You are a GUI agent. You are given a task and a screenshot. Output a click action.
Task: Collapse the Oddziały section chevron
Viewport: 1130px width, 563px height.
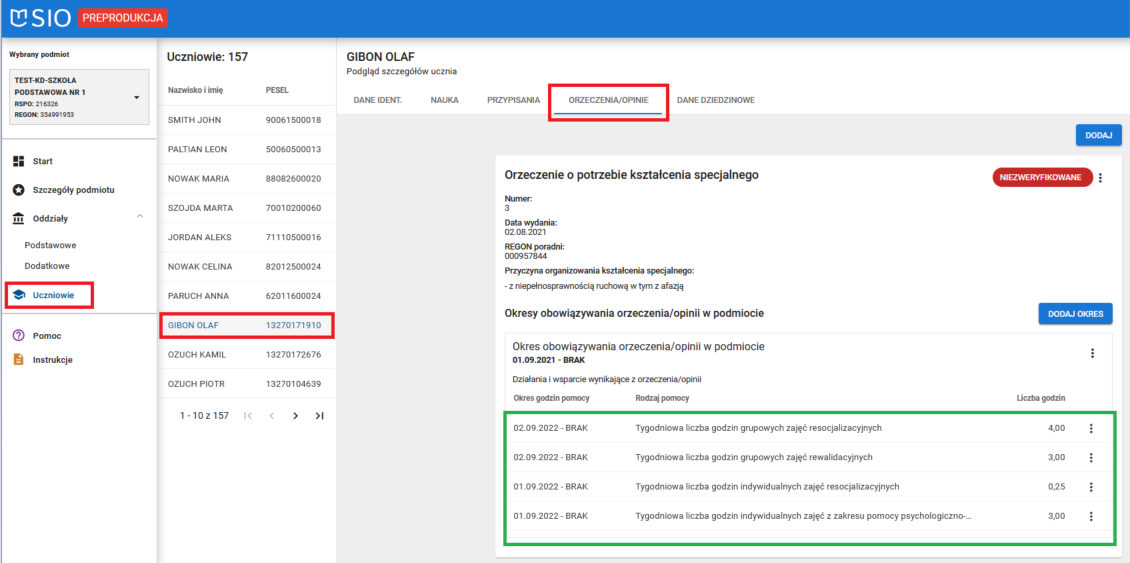click(x=139, y=217)
